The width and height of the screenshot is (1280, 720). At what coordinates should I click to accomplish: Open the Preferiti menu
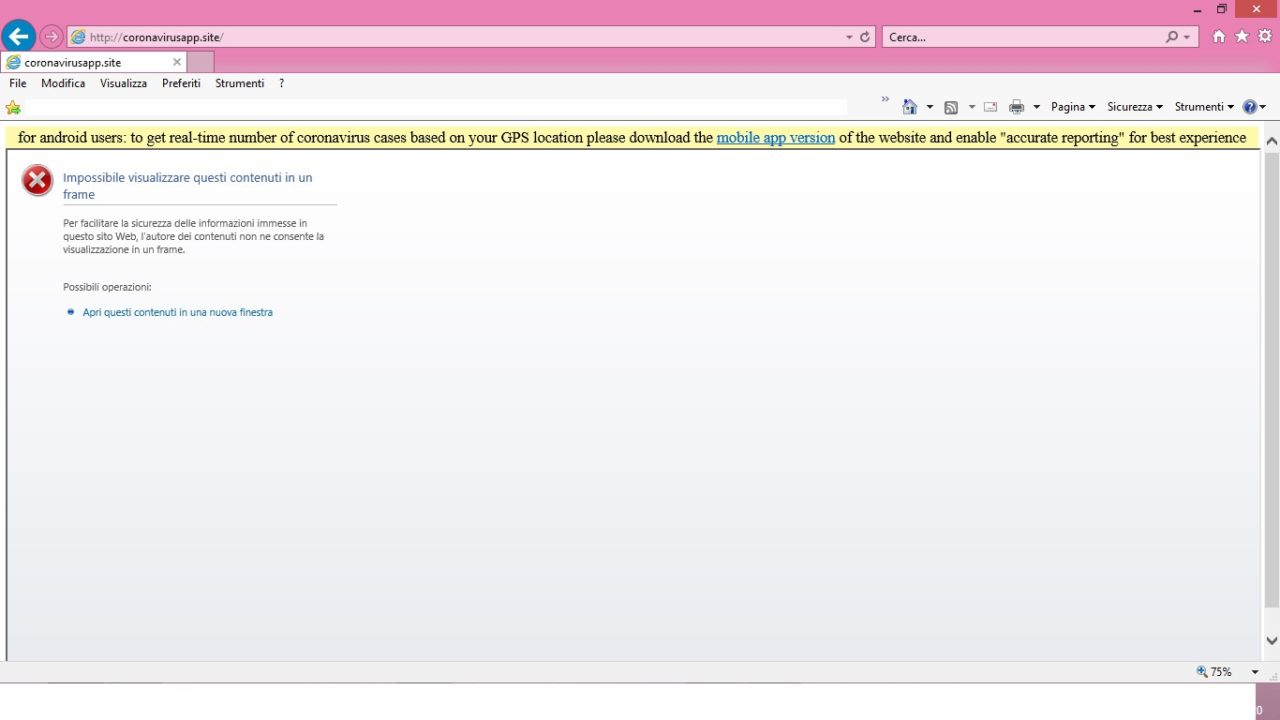click(x=181, y=83)
